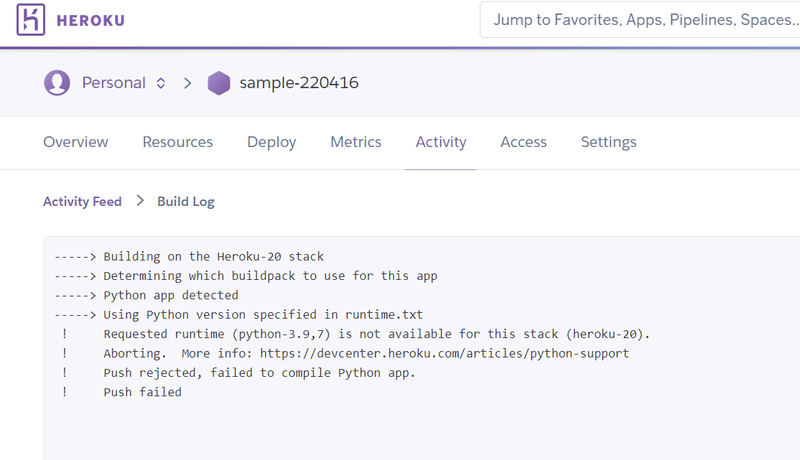Open the Personal account link

[113, 83]
